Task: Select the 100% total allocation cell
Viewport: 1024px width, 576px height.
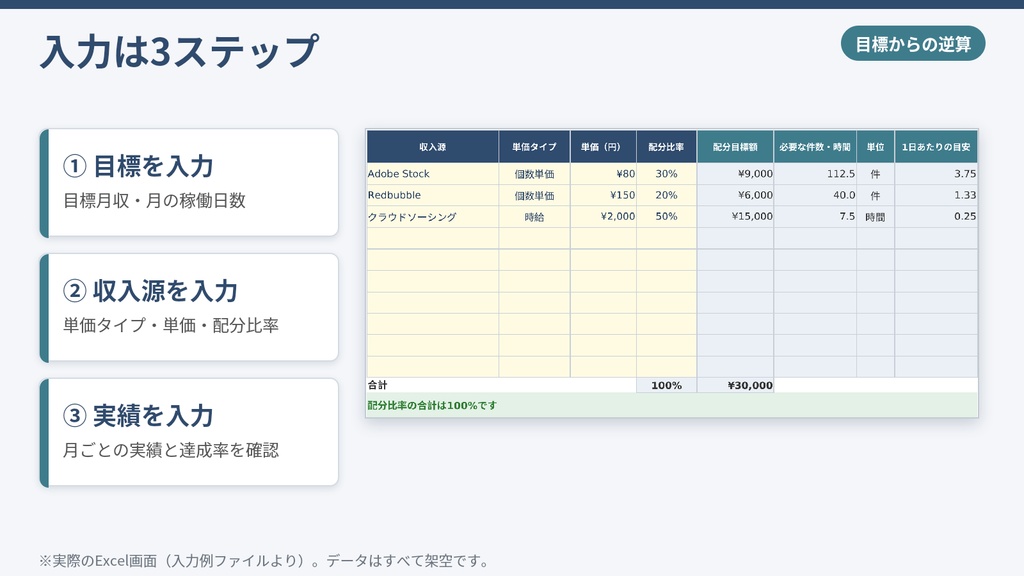Action: coord(666,385)
